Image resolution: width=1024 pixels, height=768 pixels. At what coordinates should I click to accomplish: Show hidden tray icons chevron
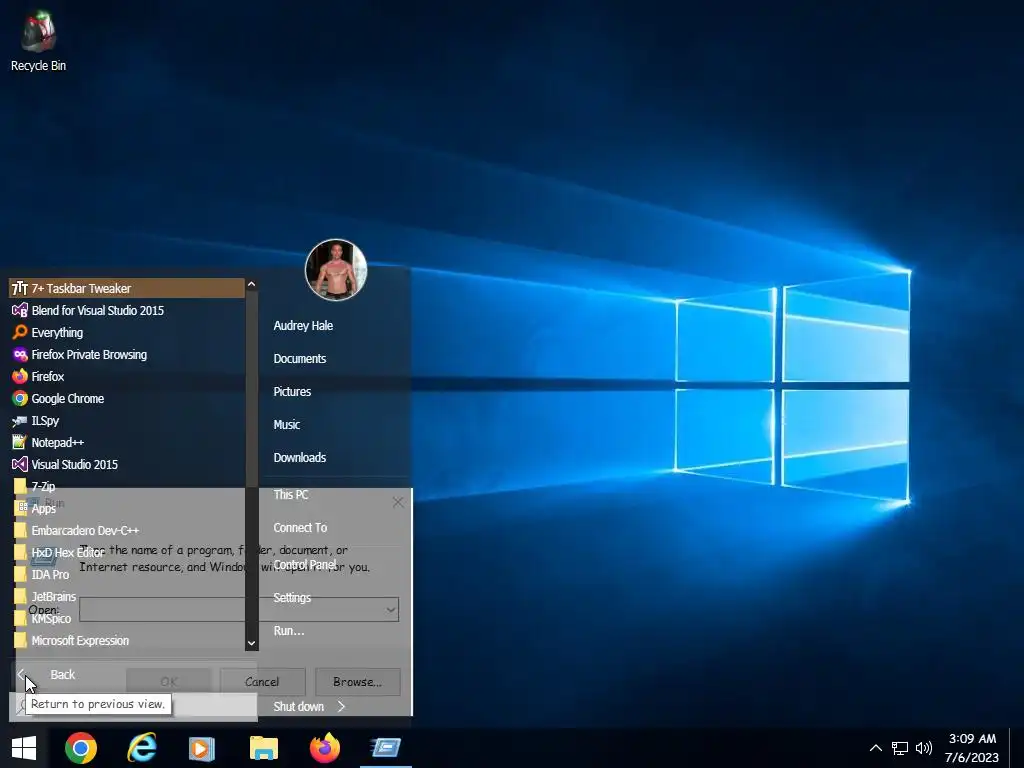tap(876, 748)
